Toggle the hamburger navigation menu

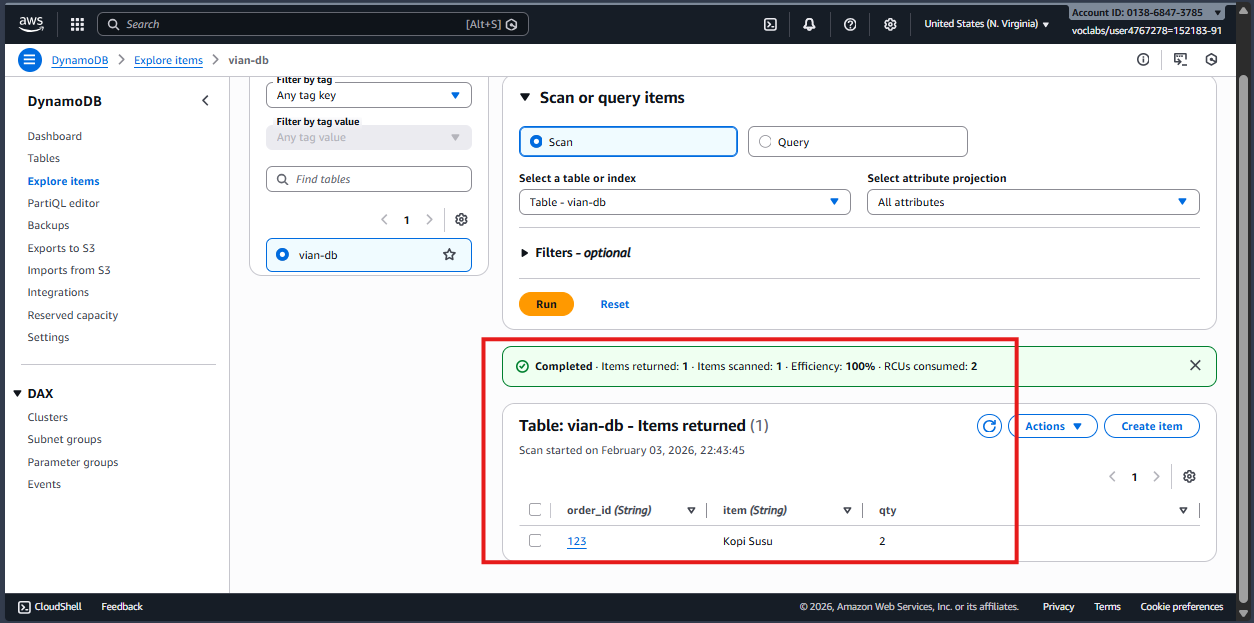[x=30, y=60]
